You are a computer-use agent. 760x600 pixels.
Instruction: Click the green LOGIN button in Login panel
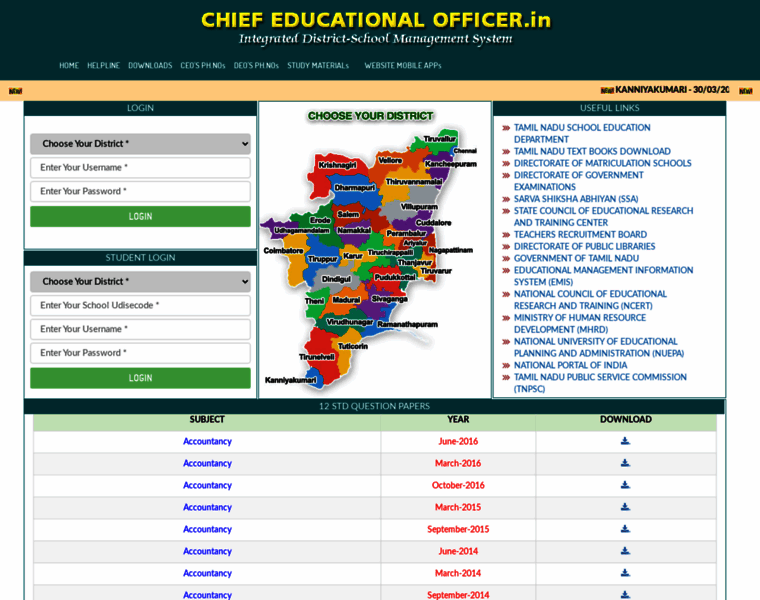(140, 216)
